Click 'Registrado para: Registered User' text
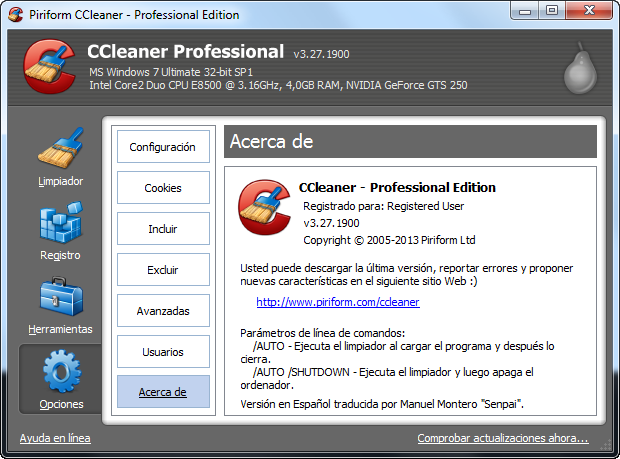 pyautogui.click(x=384, y=206)
